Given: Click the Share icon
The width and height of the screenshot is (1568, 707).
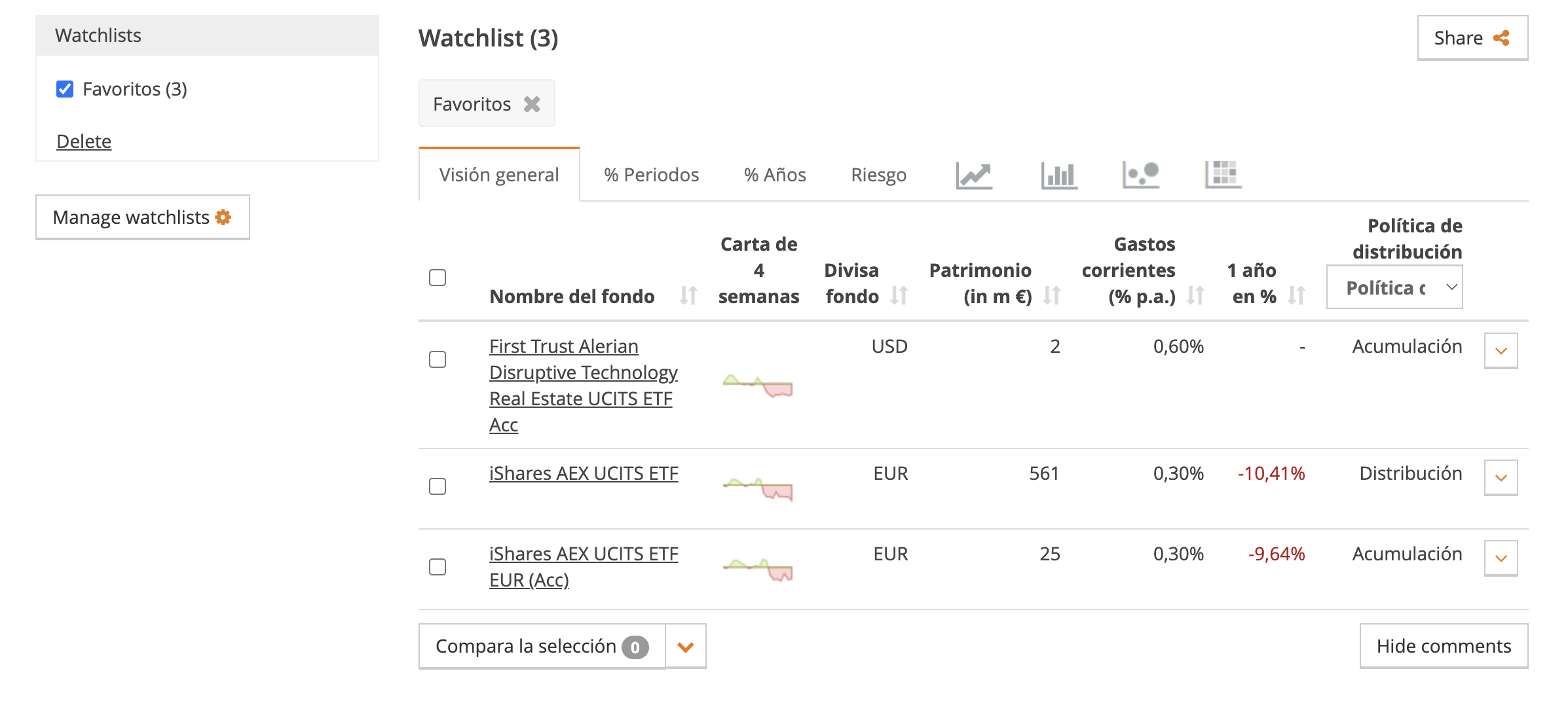Looking at the screenshot, I should coord(1503,38).
